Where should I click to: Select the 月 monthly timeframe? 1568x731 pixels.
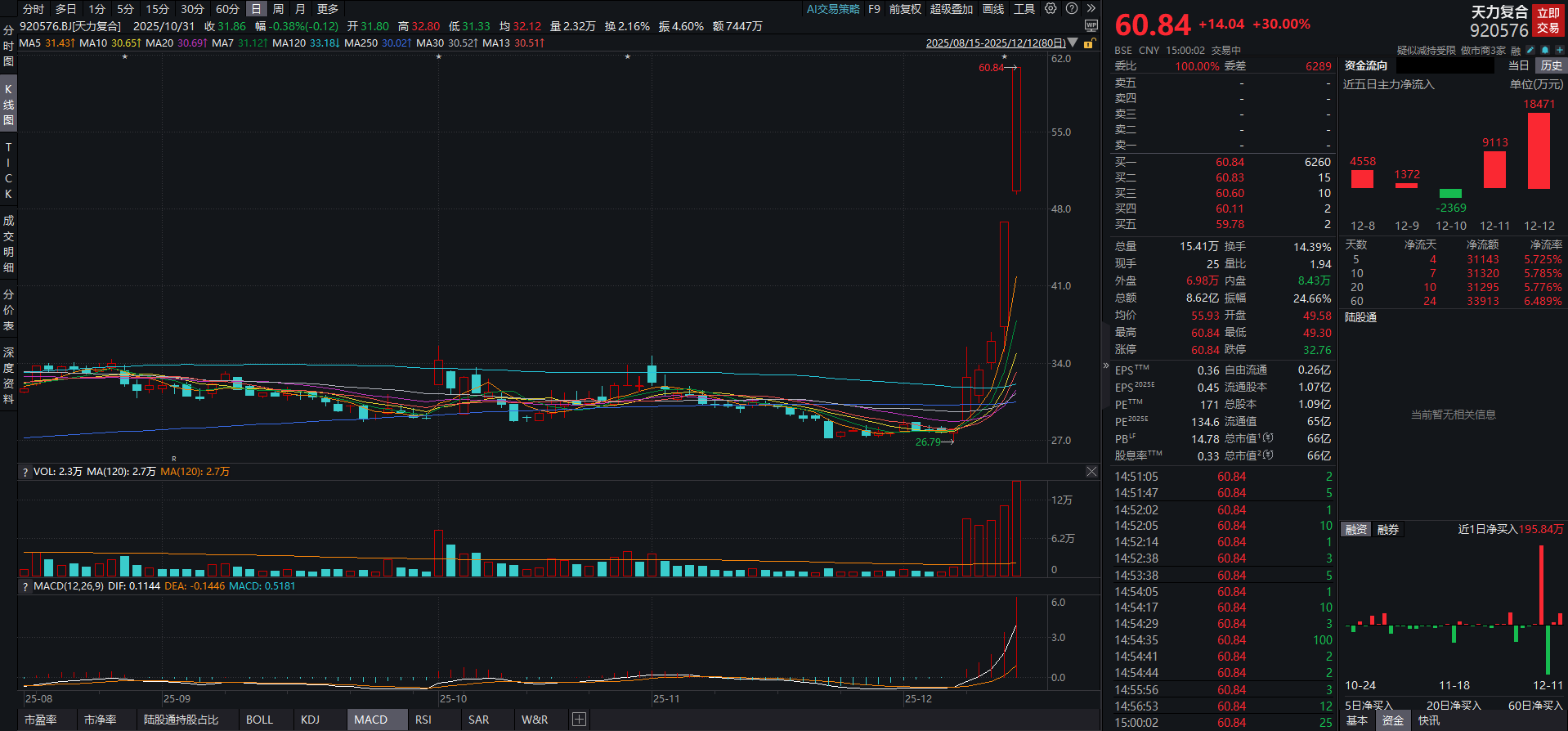tap(300, 9)
